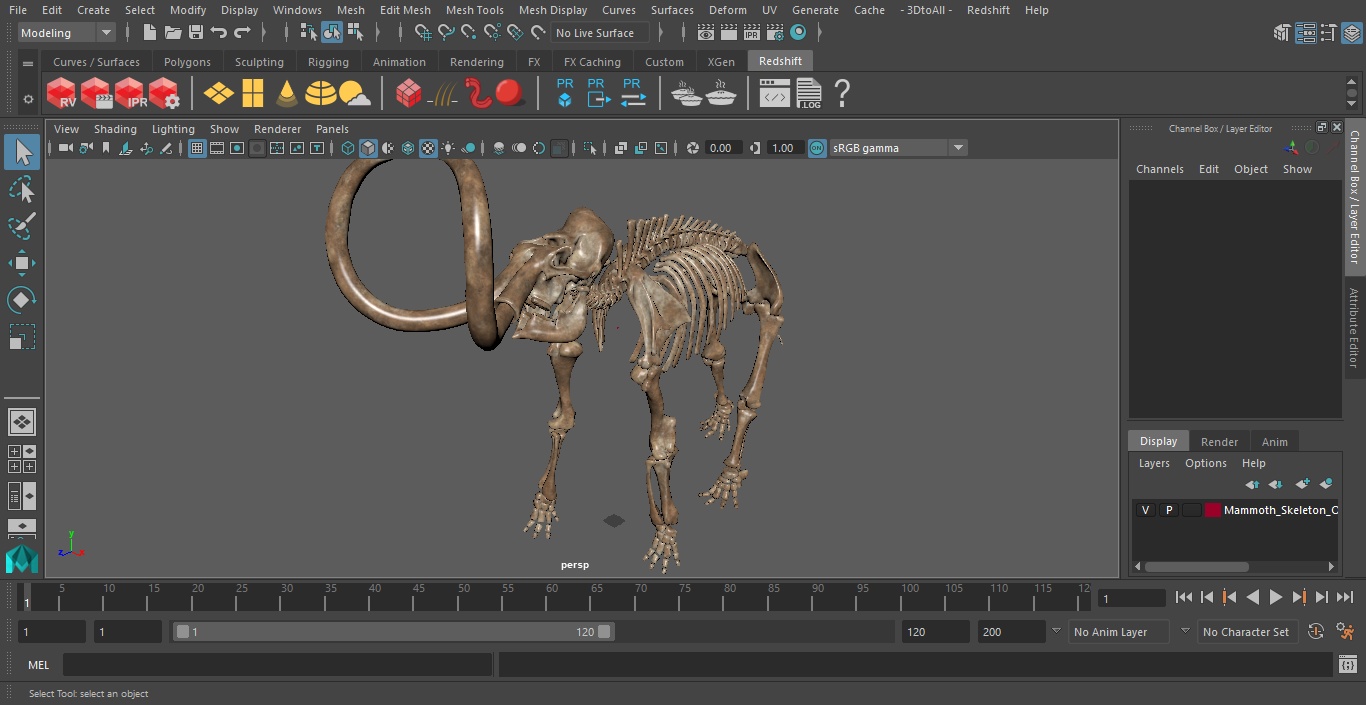Open the Redshift LOG file icon
This screenshot has height=705, width=1366.
tap(808, 94)
